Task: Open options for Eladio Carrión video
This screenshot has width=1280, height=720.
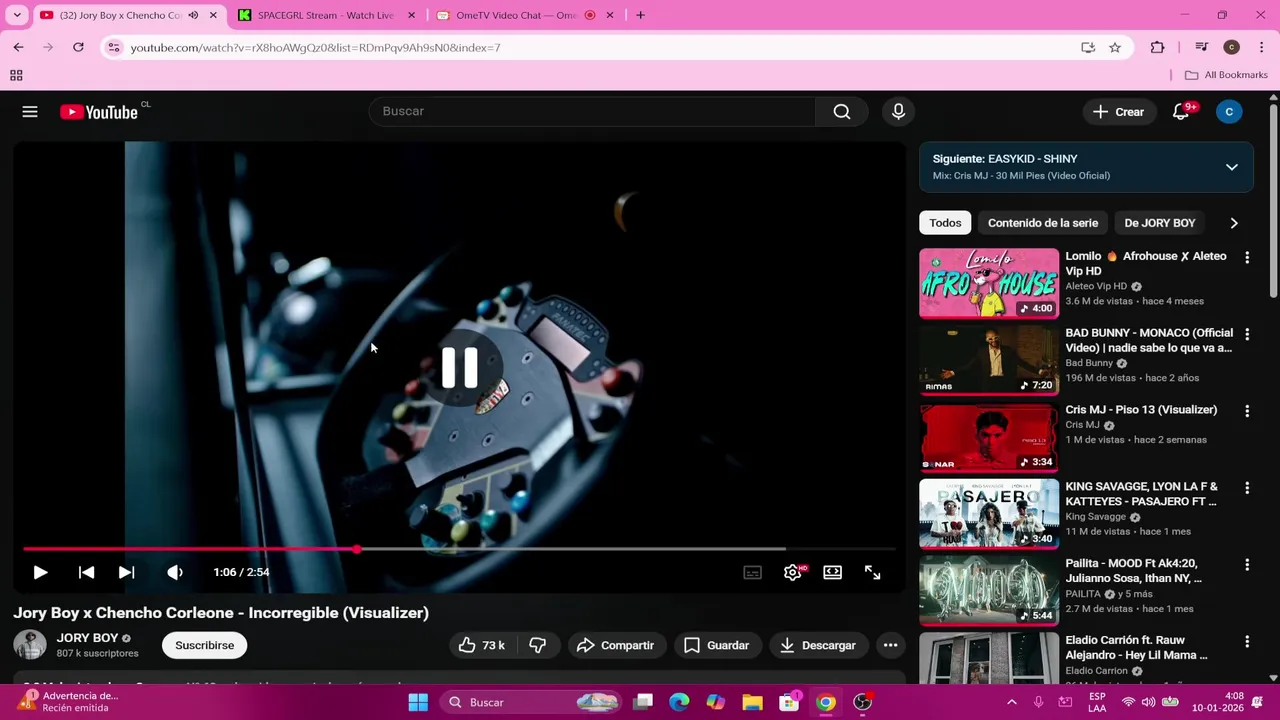Action: pyautogui.click(x=1247, y=642)
